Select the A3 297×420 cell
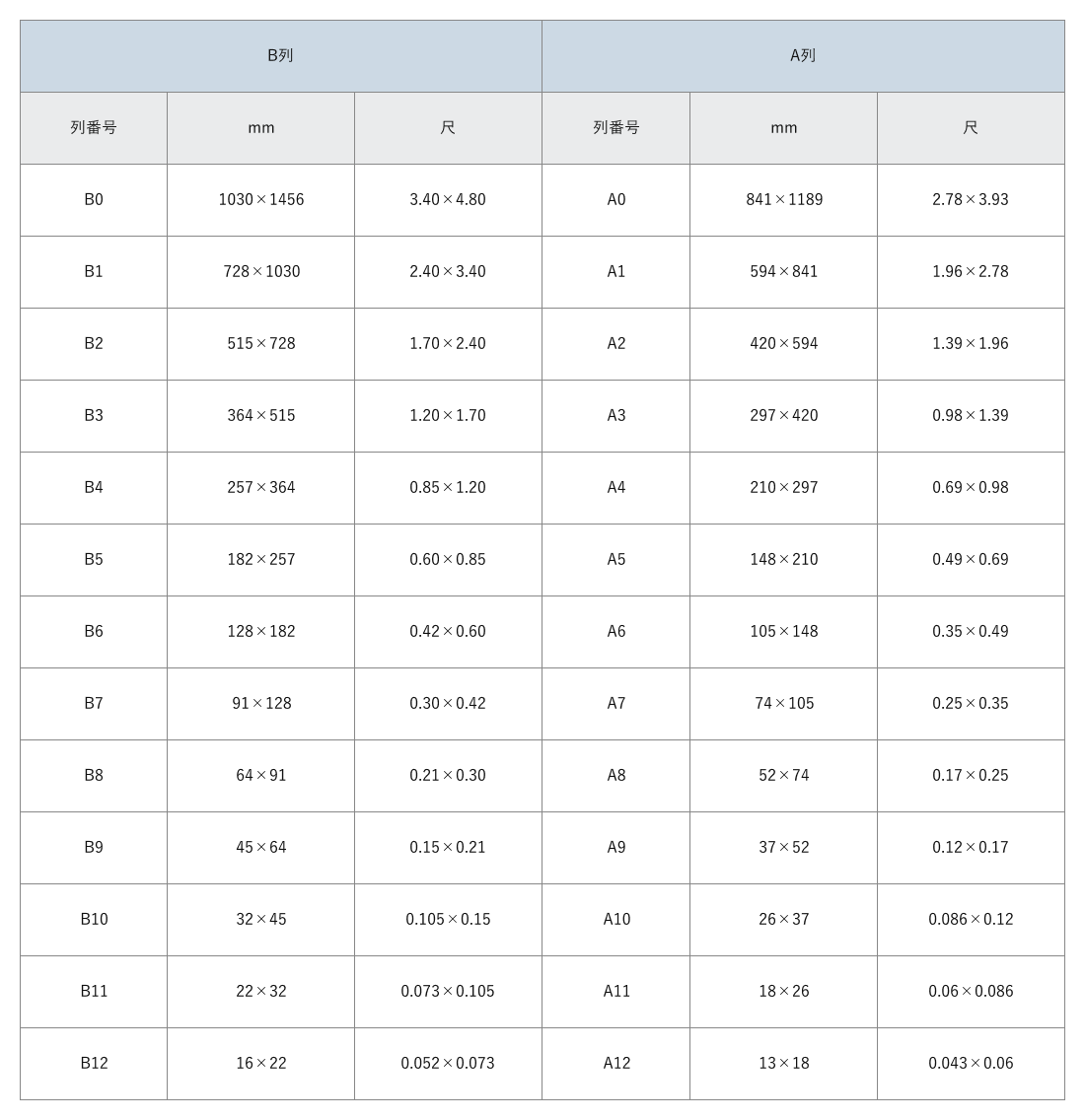Viewport: 1085px width, 1120px height. click(x=783, y=416)
